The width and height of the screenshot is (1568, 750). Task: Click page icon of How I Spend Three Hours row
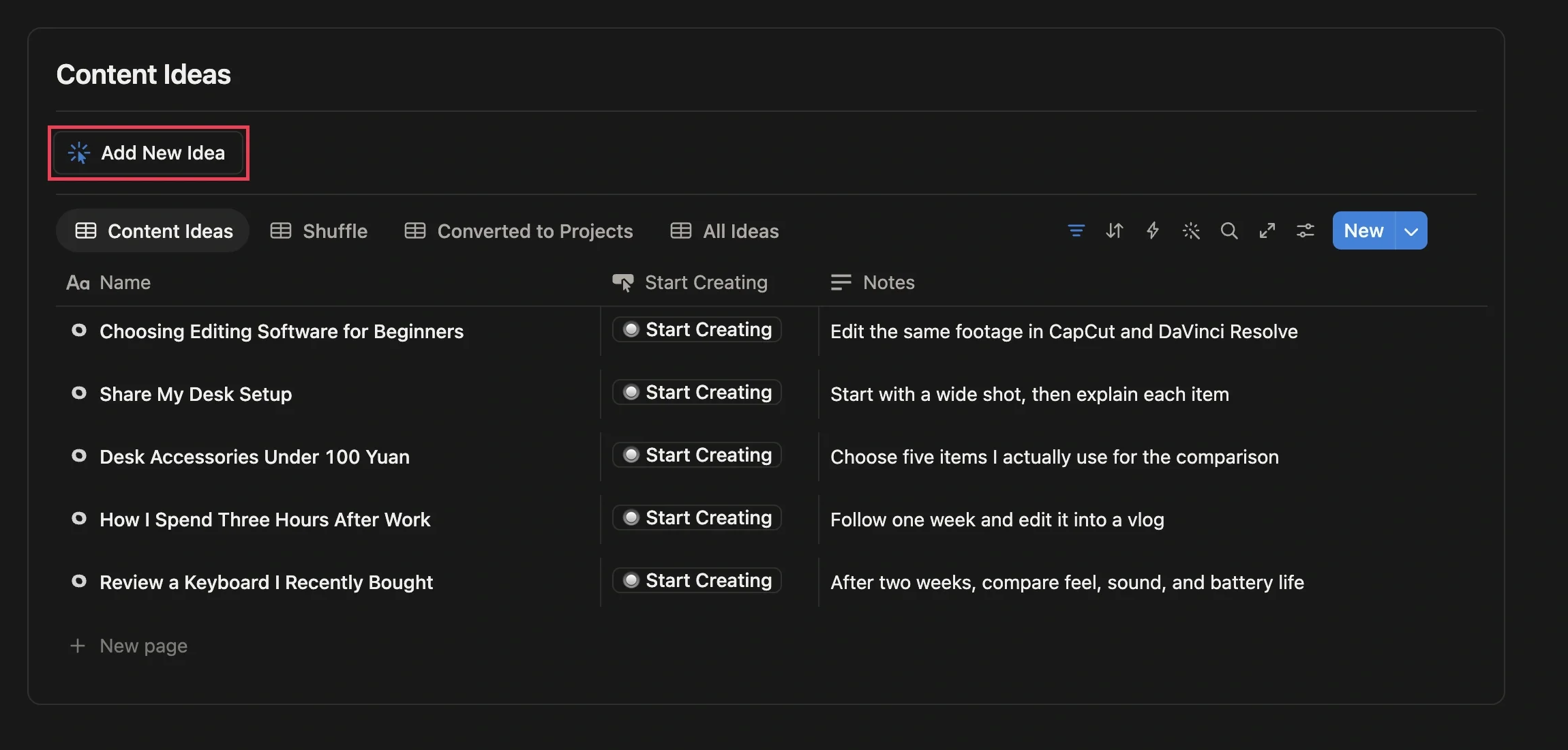pos(79,519)
